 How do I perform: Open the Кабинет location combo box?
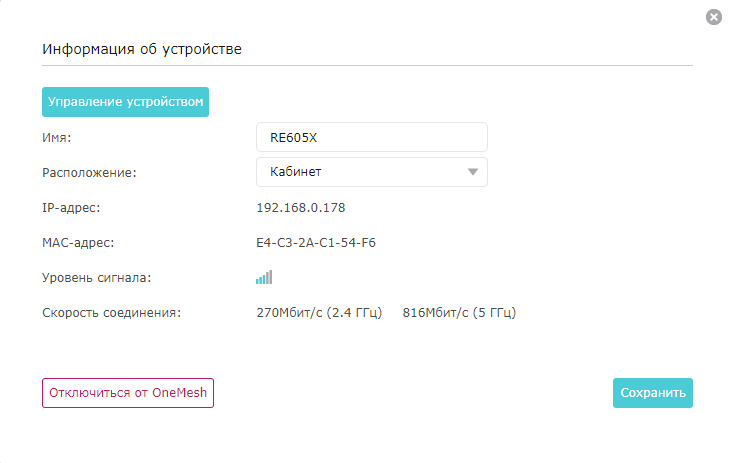point(372,172)
